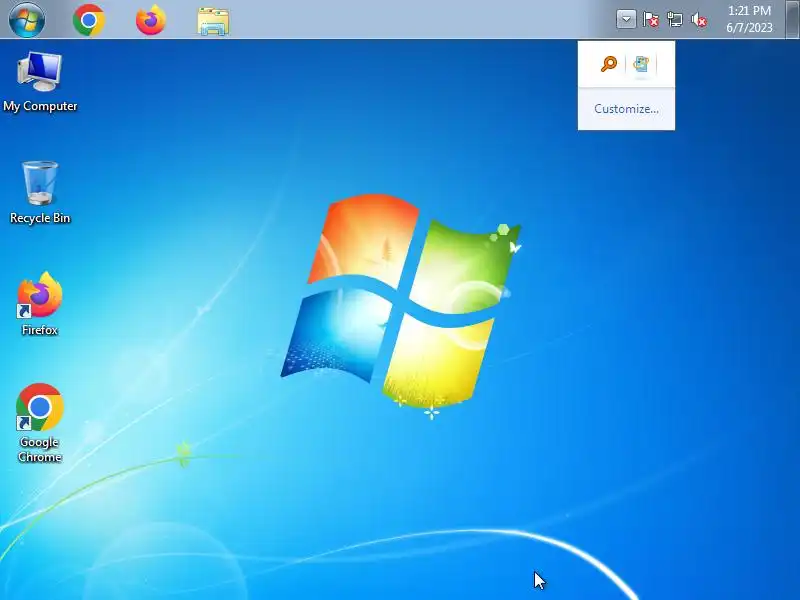
Task: Open the Customize... link
Action: (626, 109)
